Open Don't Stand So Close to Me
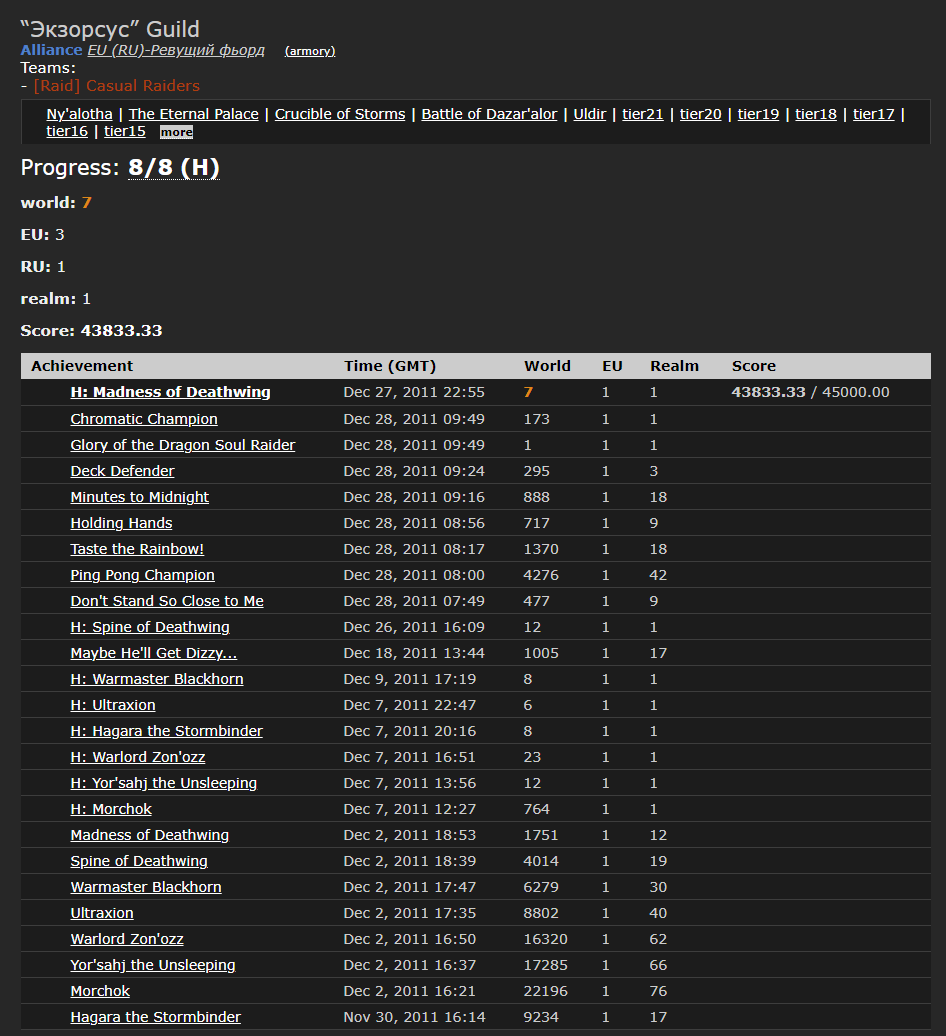This screenshot has width=946, height=1036. (x=167, y=601)
